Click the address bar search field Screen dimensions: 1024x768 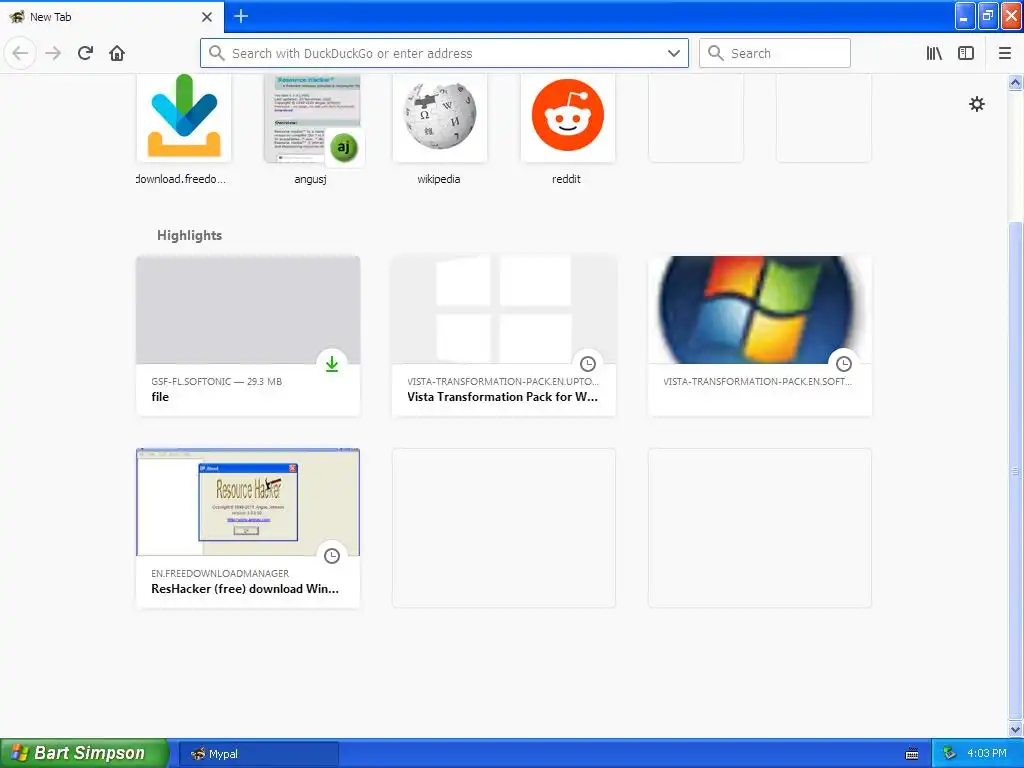(444, 53)
